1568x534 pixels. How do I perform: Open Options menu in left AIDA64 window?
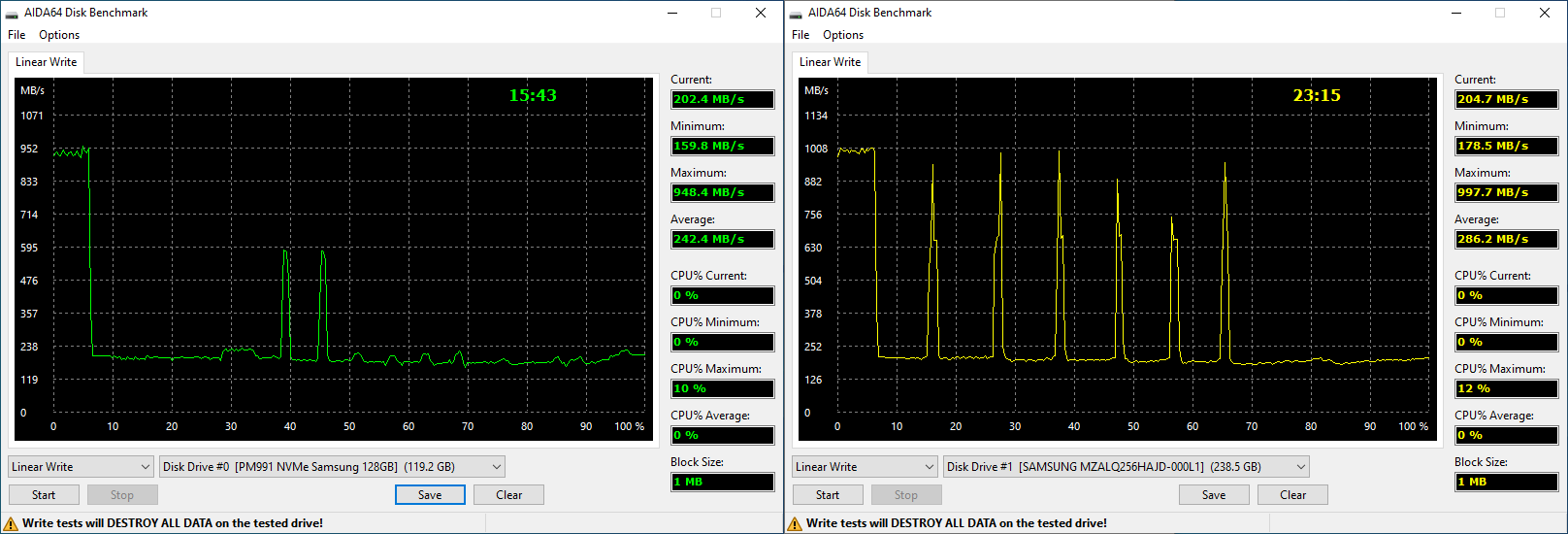[59, 35]
